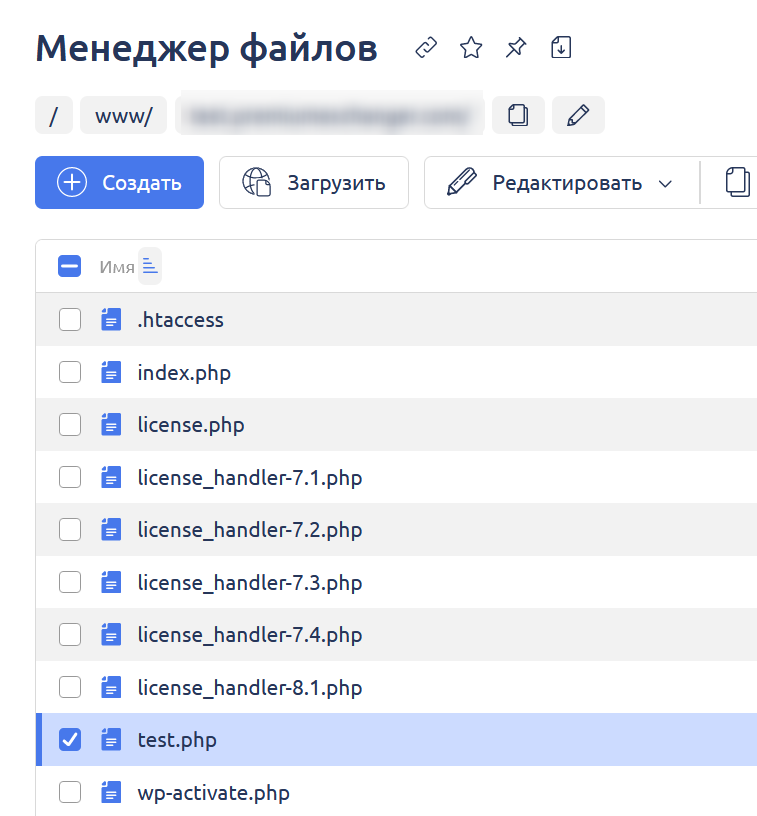Viewport: 757px width, 816px height.
Task: Click the document download icon in header
Action: tap(561, 48)
